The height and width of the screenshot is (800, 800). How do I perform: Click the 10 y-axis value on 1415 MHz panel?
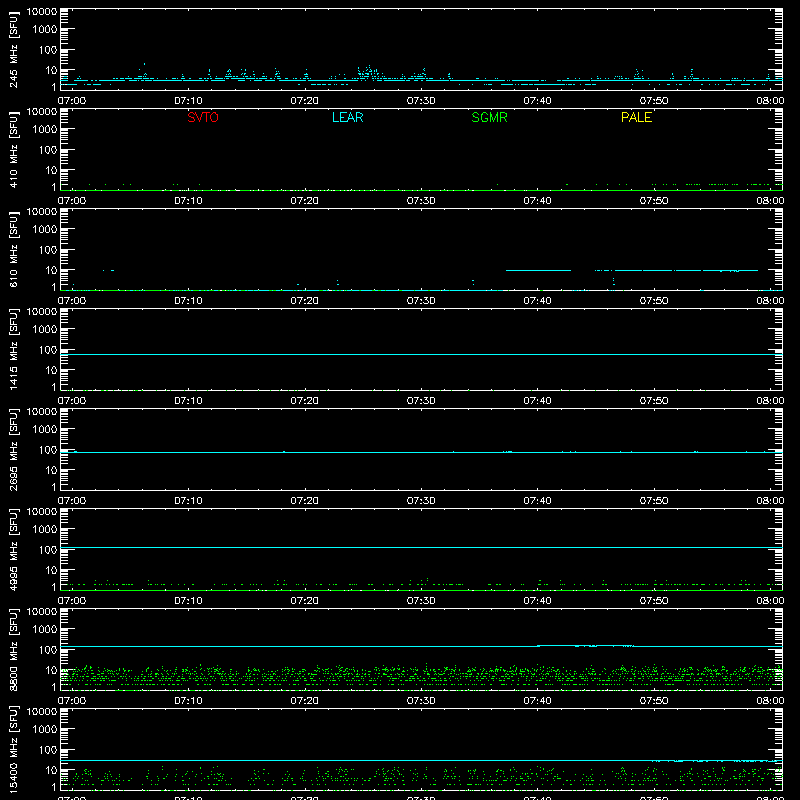51,370
